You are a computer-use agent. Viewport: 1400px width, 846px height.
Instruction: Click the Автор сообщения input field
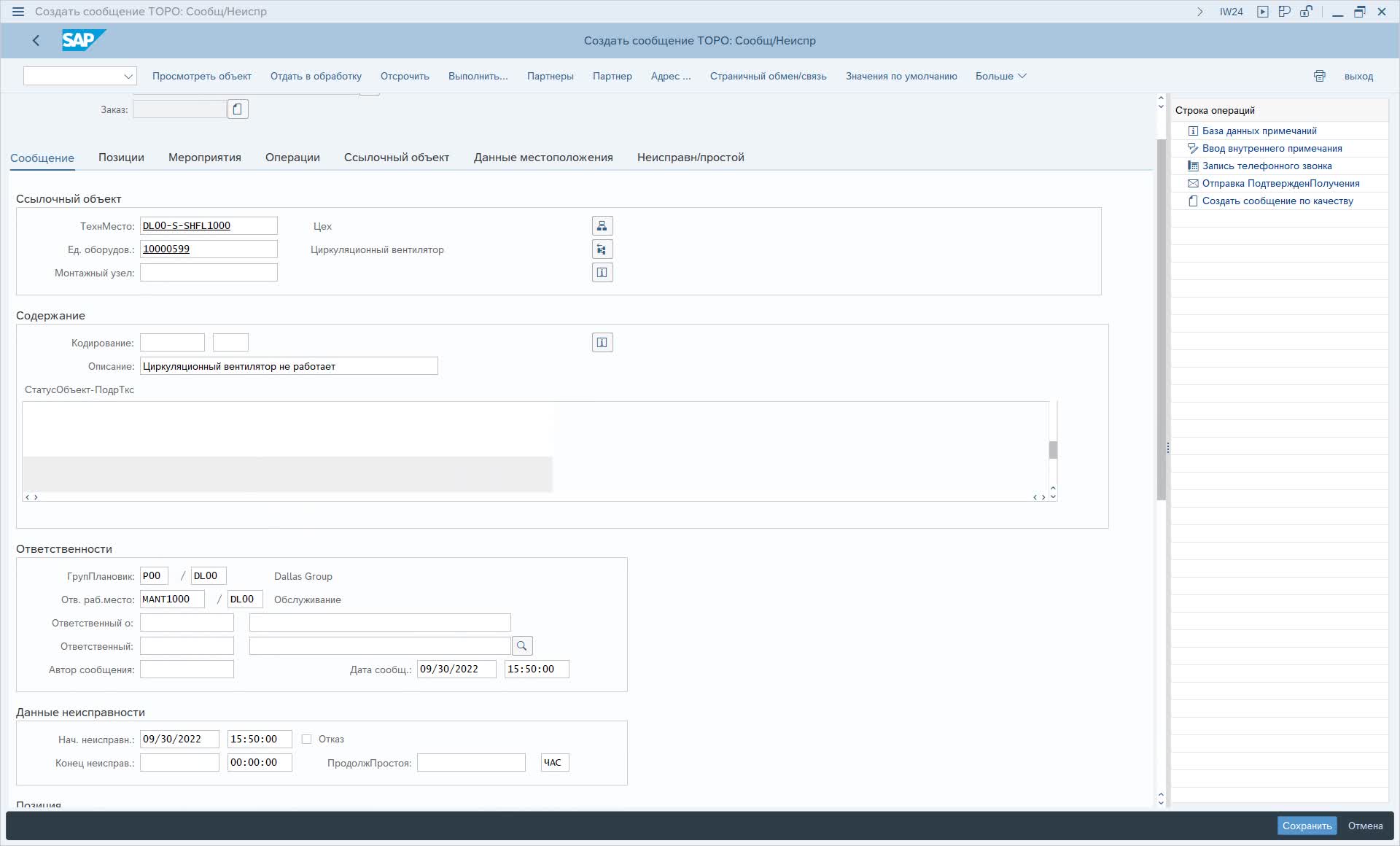(187, 670)
